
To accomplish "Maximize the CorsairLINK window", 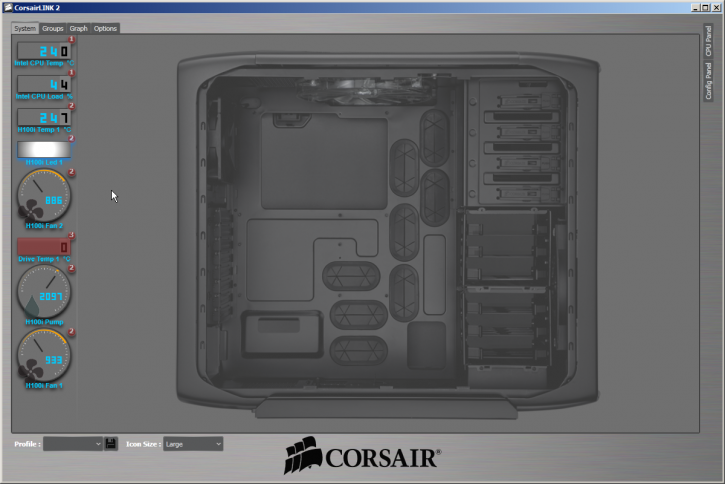I will (705, 7).
